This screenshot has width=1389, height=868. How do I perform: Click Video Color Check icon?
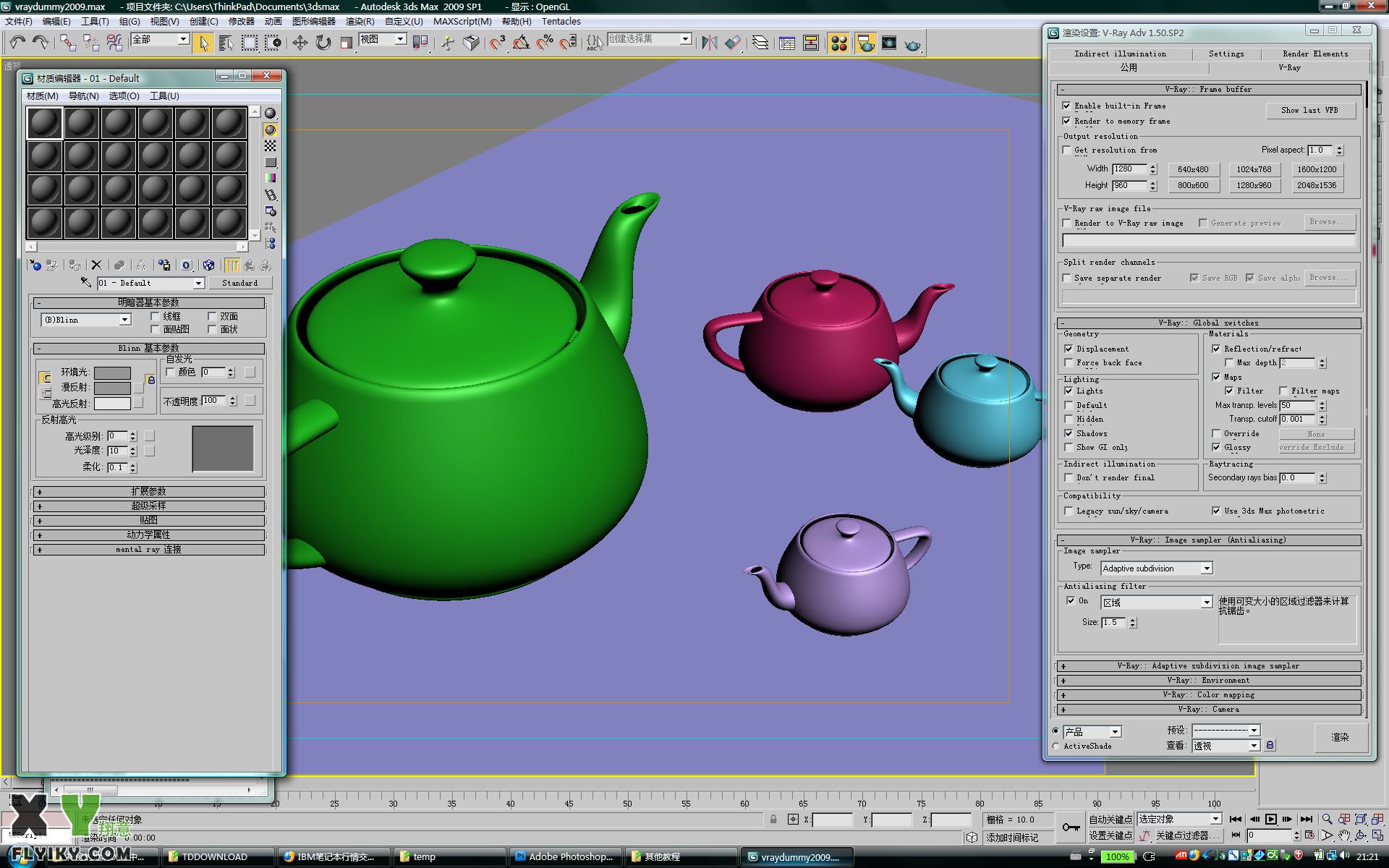tap(271, 178)
